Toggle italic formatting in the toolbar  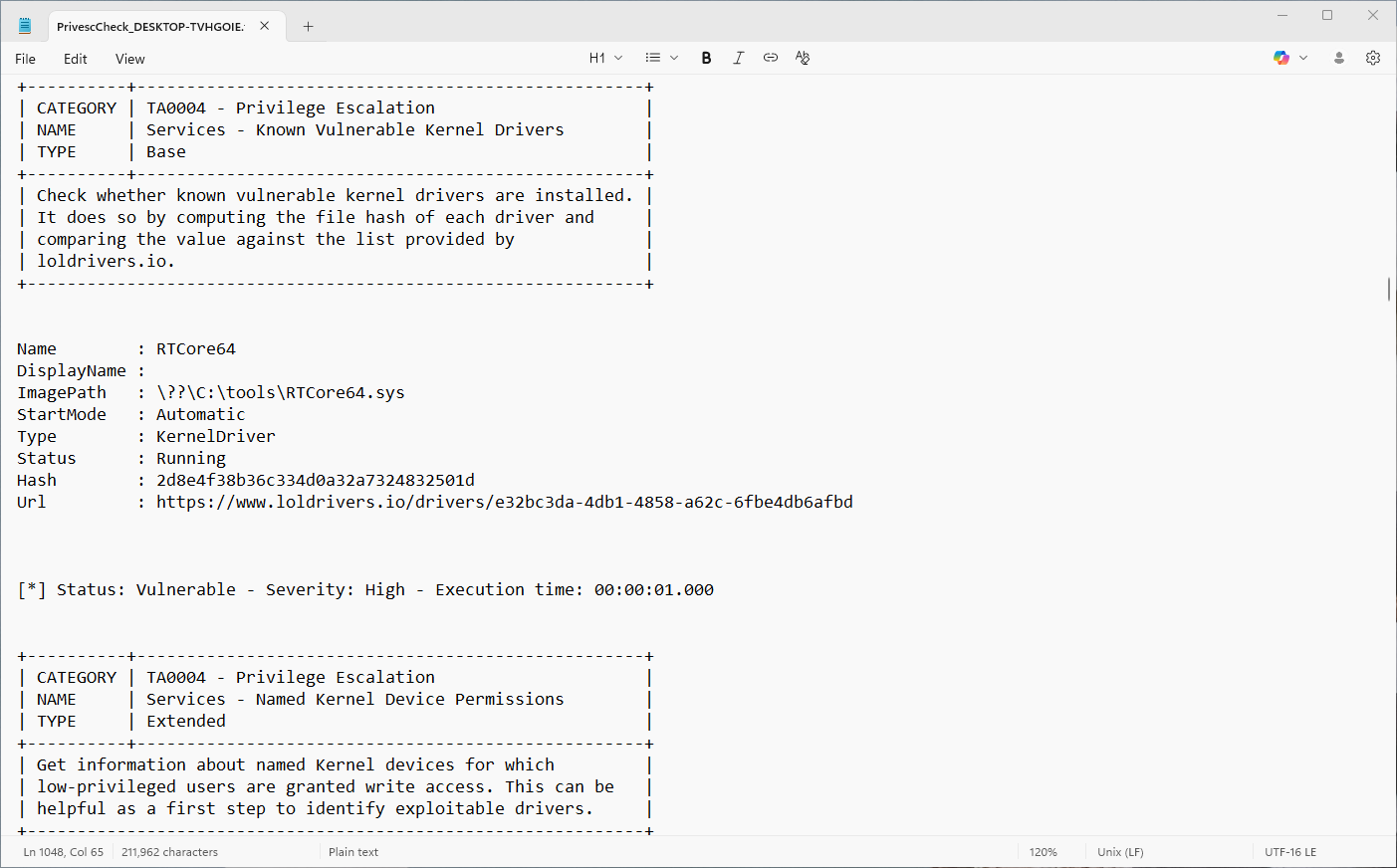click(738, 58)
